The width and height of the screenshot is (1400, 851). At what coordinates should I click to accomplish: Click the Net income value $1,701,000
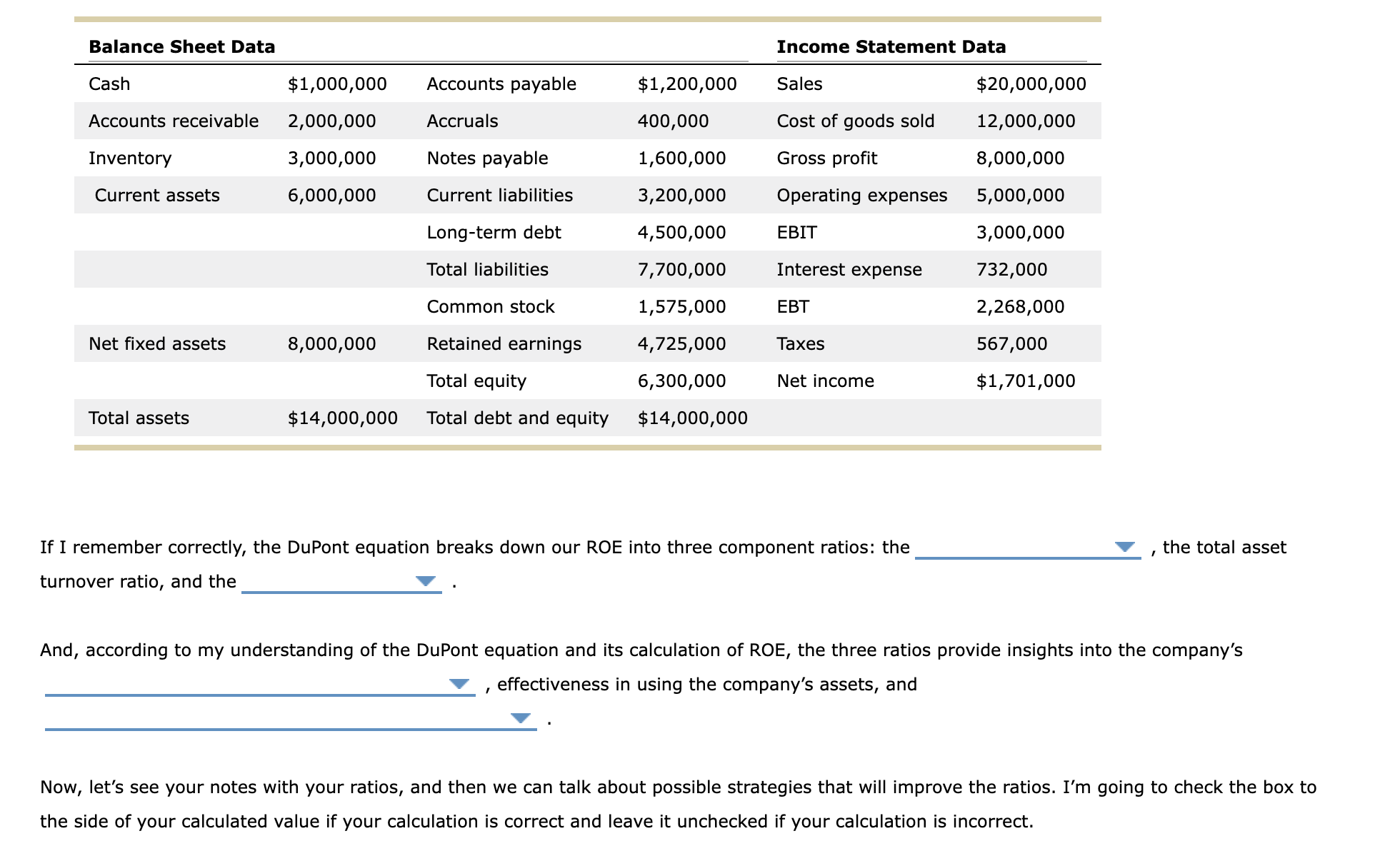click(x=1026, y=381)
